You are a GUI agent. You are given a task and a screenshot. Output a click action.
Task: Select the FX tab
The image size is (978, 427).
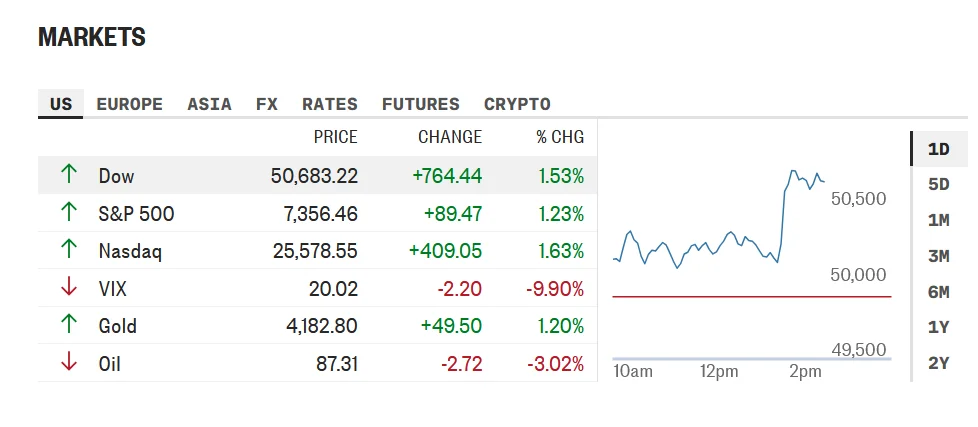tap(266, 104)
